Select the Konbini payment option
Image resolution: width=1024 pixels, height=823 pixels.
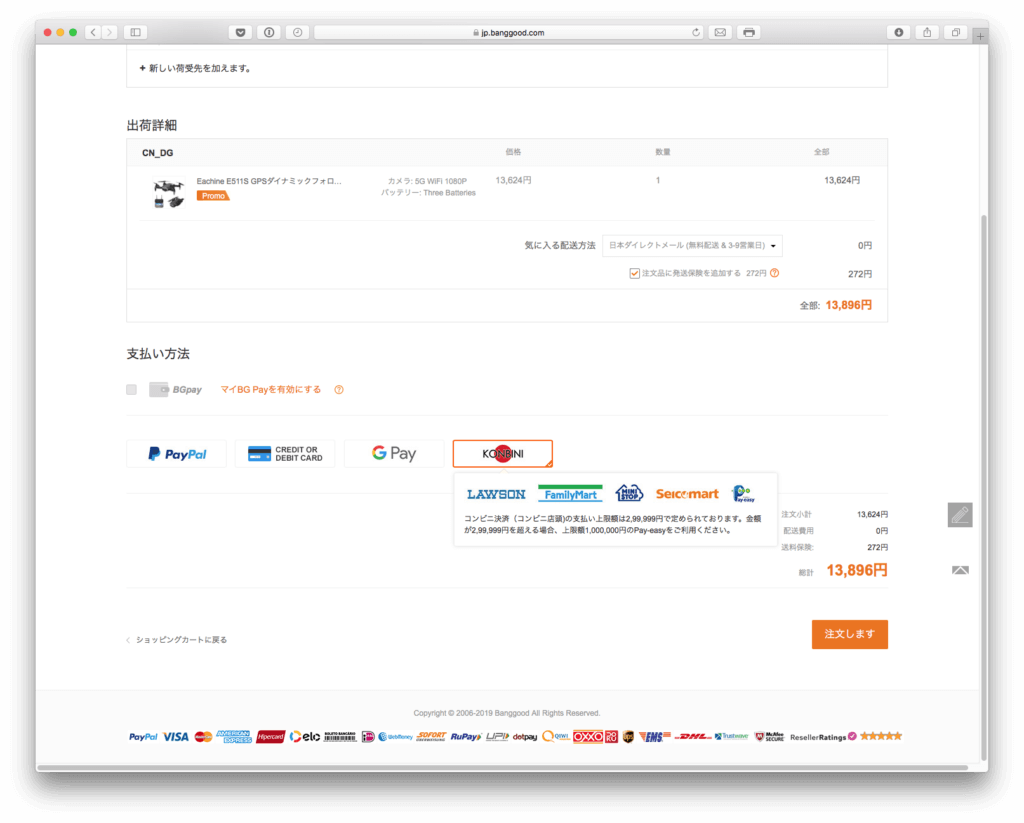(502, 454)
